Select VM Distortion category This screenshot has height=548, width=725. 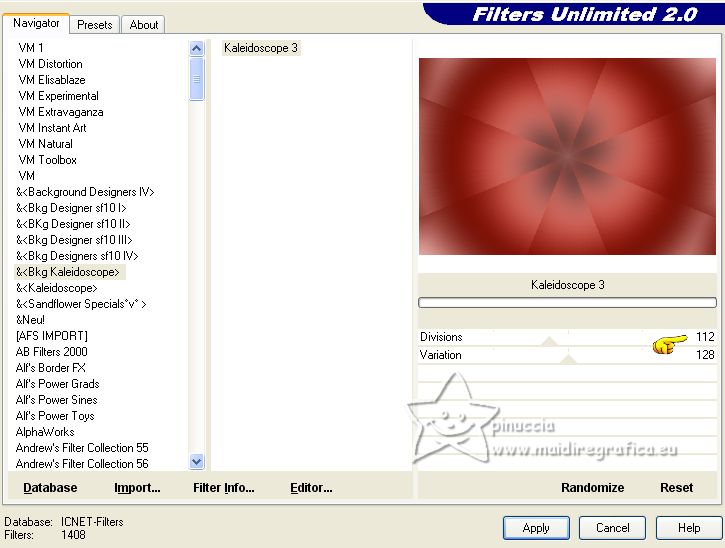point(50,64)
